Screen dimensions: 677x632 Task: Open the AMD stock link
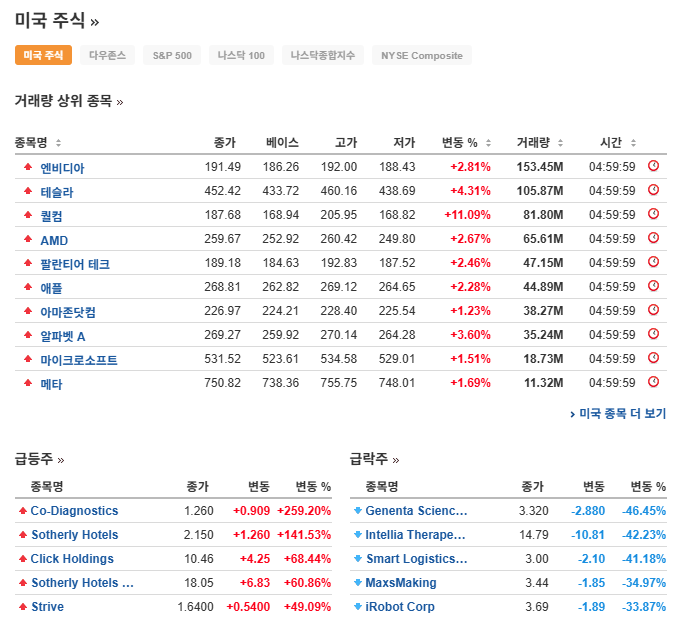pyautogui.click(x=54, y=240)
